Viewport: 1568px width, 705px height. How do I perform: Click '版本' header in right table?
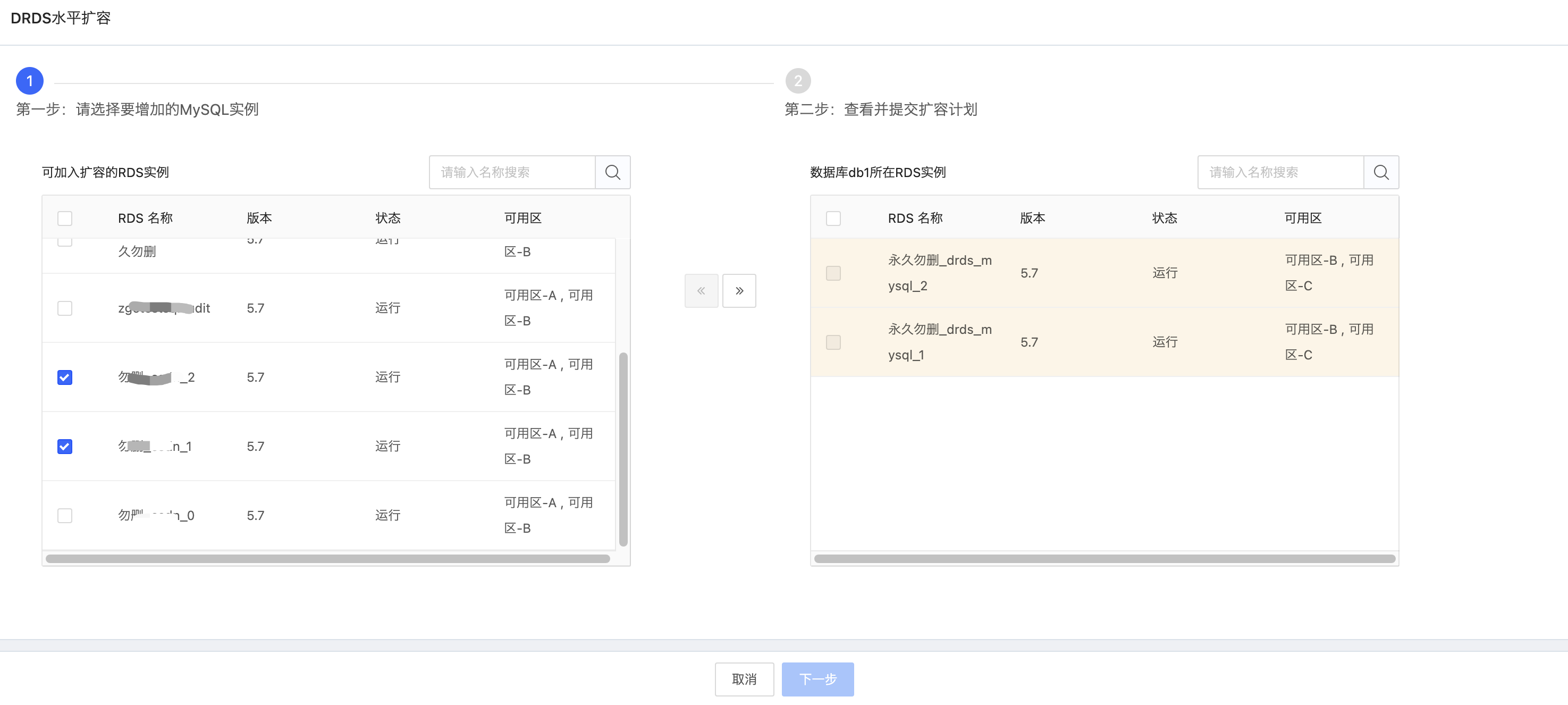pyautogui.click(x=1032, y=219)
